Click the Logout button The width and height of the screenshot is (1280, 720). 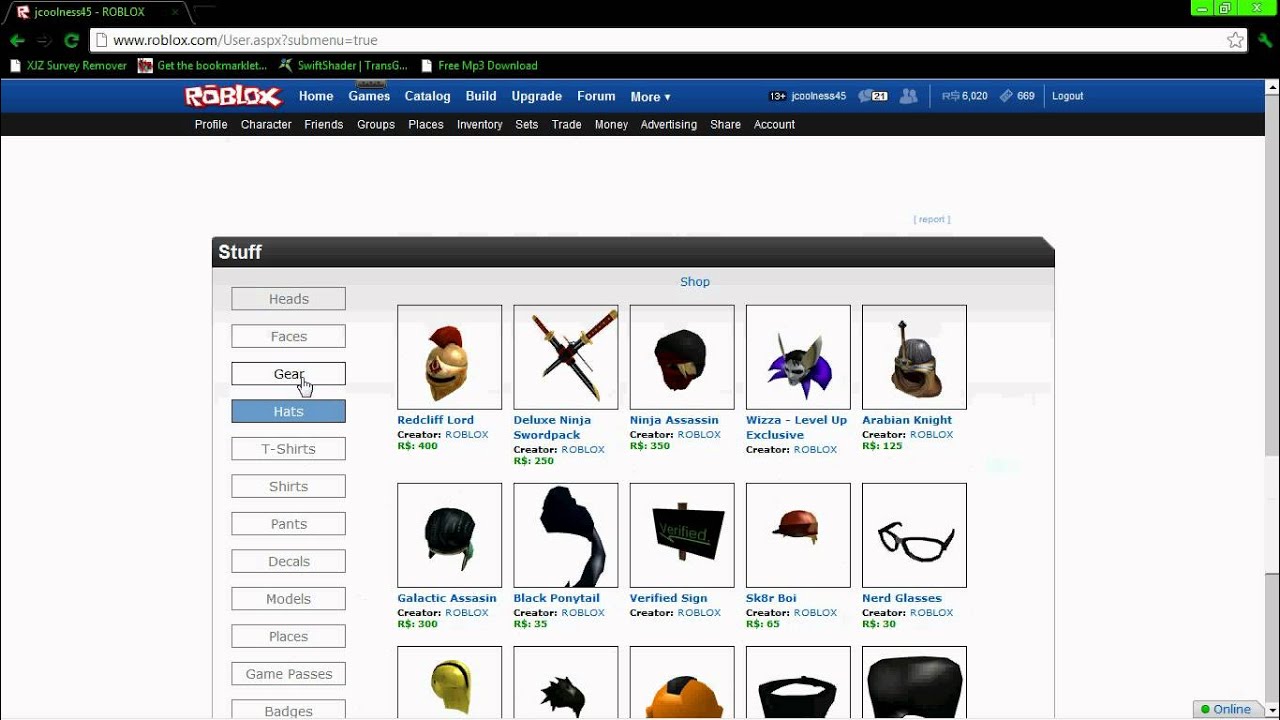click(1067, 96)
